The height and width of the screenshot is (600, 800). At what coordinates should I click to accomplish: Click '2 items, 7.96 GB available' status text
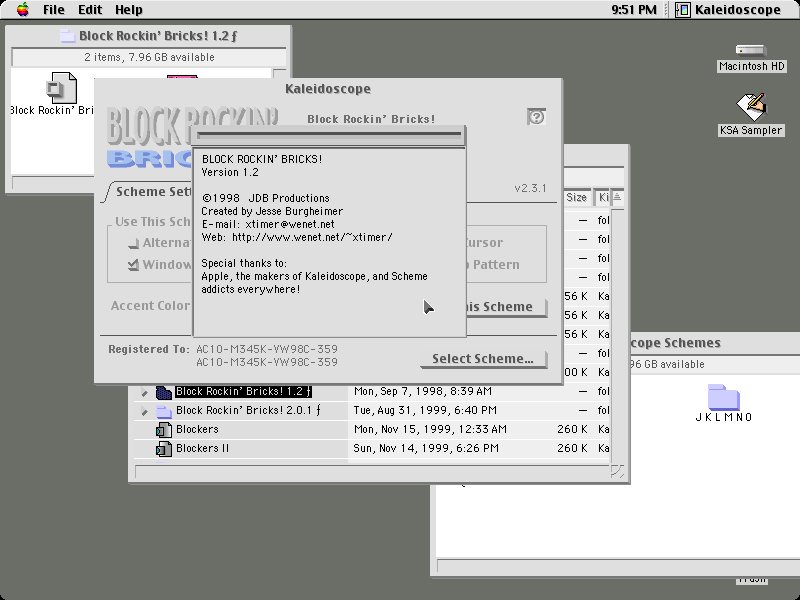tap(149, 57)
